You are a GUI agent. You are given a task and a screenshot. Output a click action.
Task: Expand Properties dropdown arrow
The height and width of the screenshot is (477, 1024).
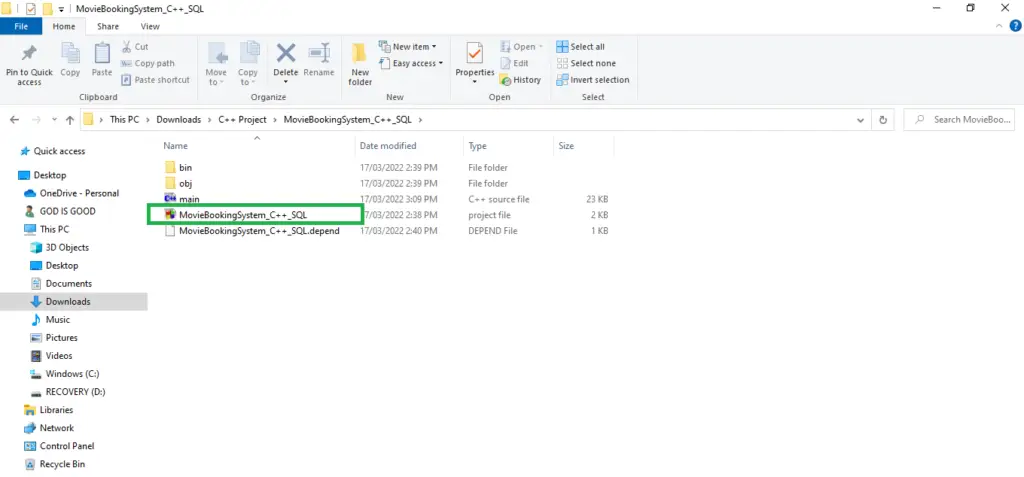(475, 82)
